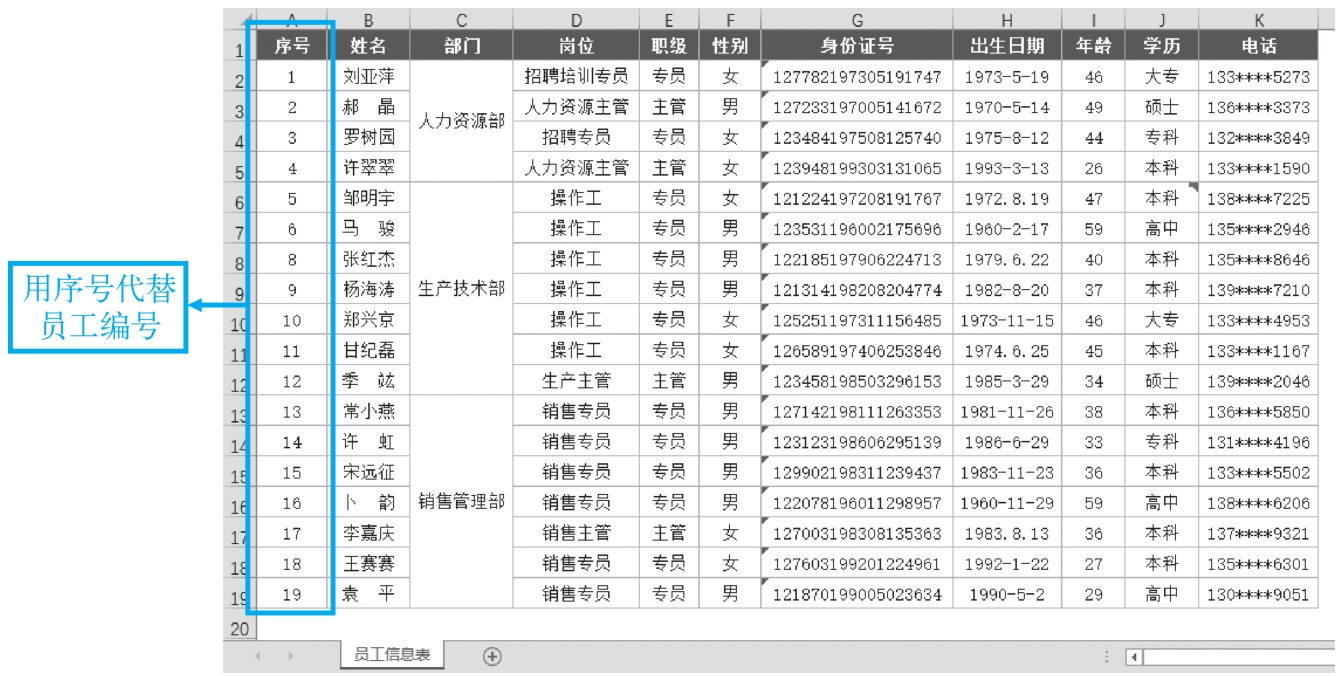Click the new sheet plus button
This screenshot has width=1338, height=676.
[x=491, y=656]
